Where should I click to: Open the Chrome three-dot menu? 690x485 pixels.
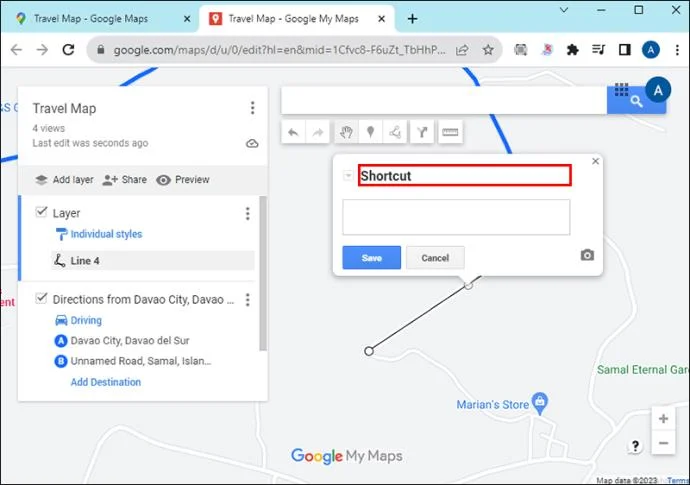[x=677, y=50]
